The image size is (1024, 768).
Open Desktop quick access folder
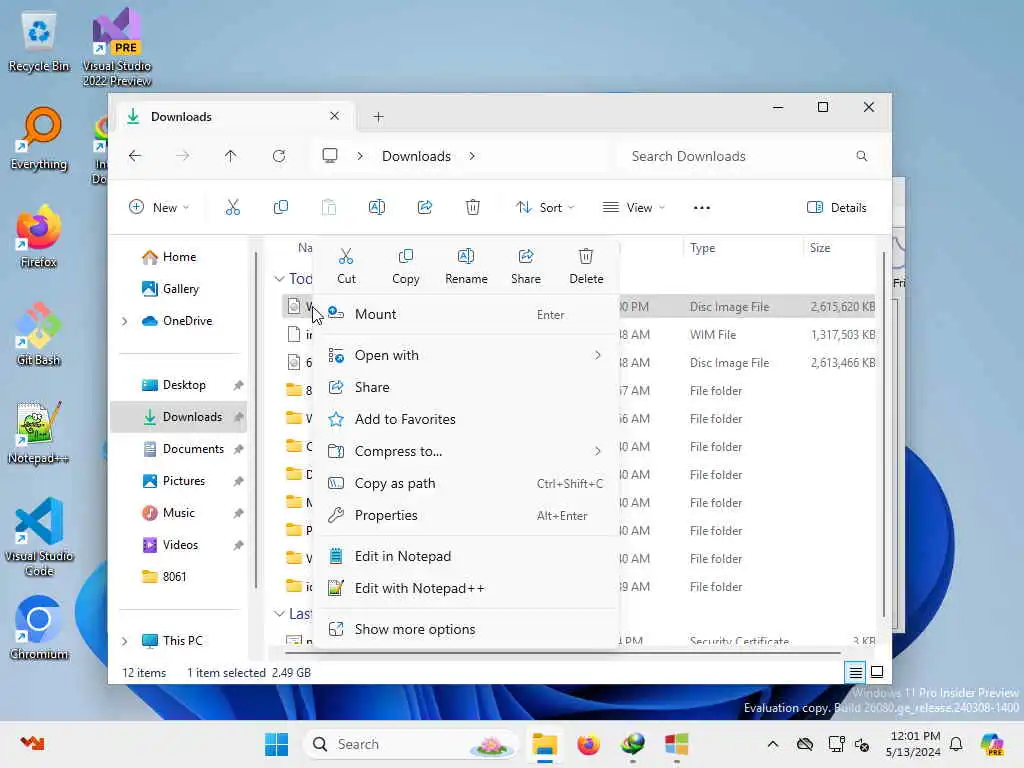(184, 385)
